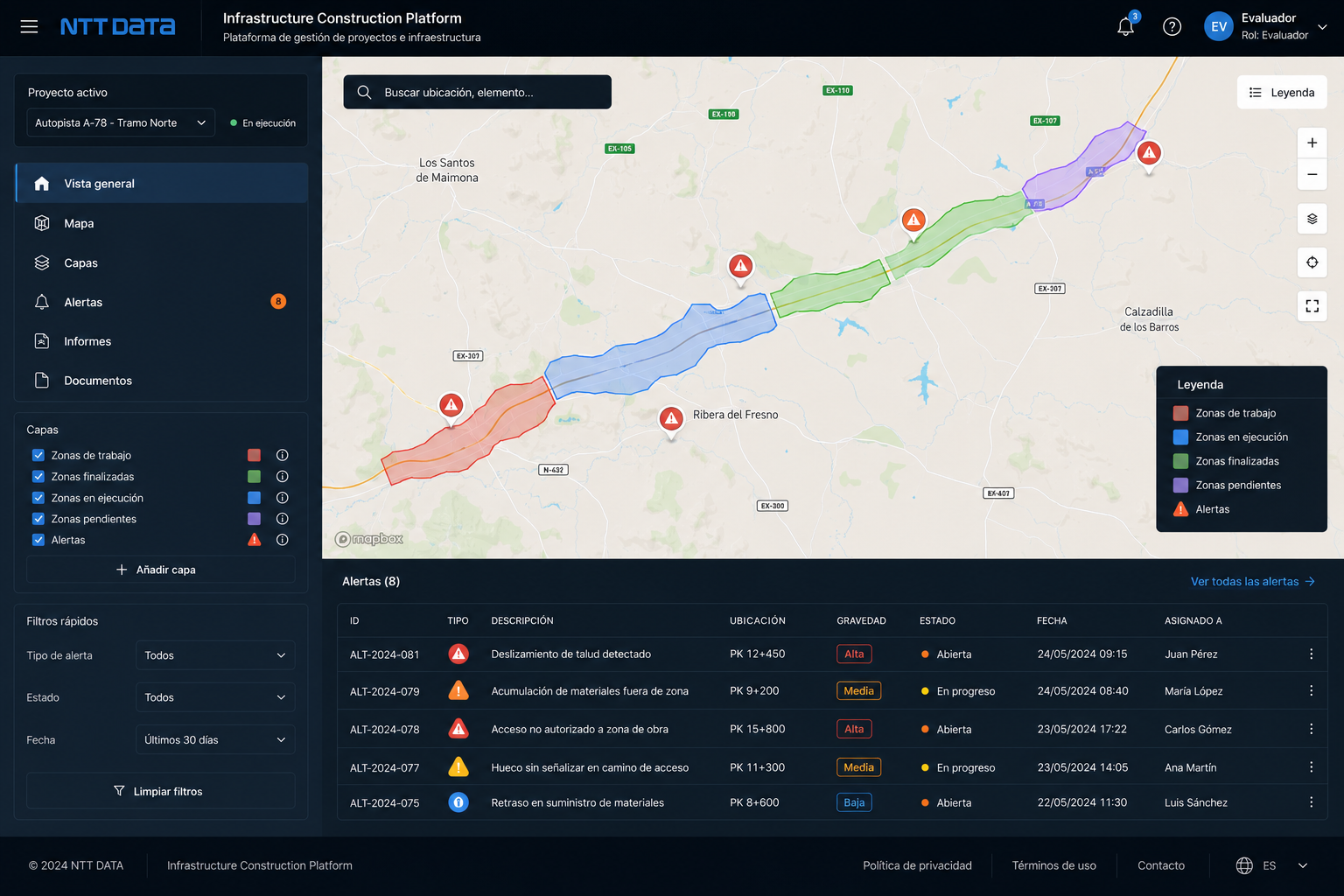Uncheck Zonas de trabajo layer
This screenshot has height=896, width=1344.
click(x=38, y=455)
